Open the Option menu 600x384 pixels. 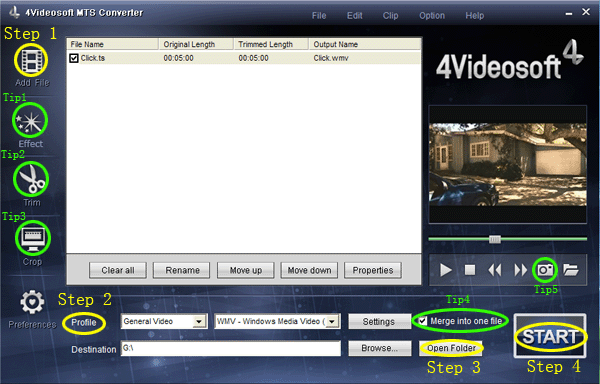(432, 16)
